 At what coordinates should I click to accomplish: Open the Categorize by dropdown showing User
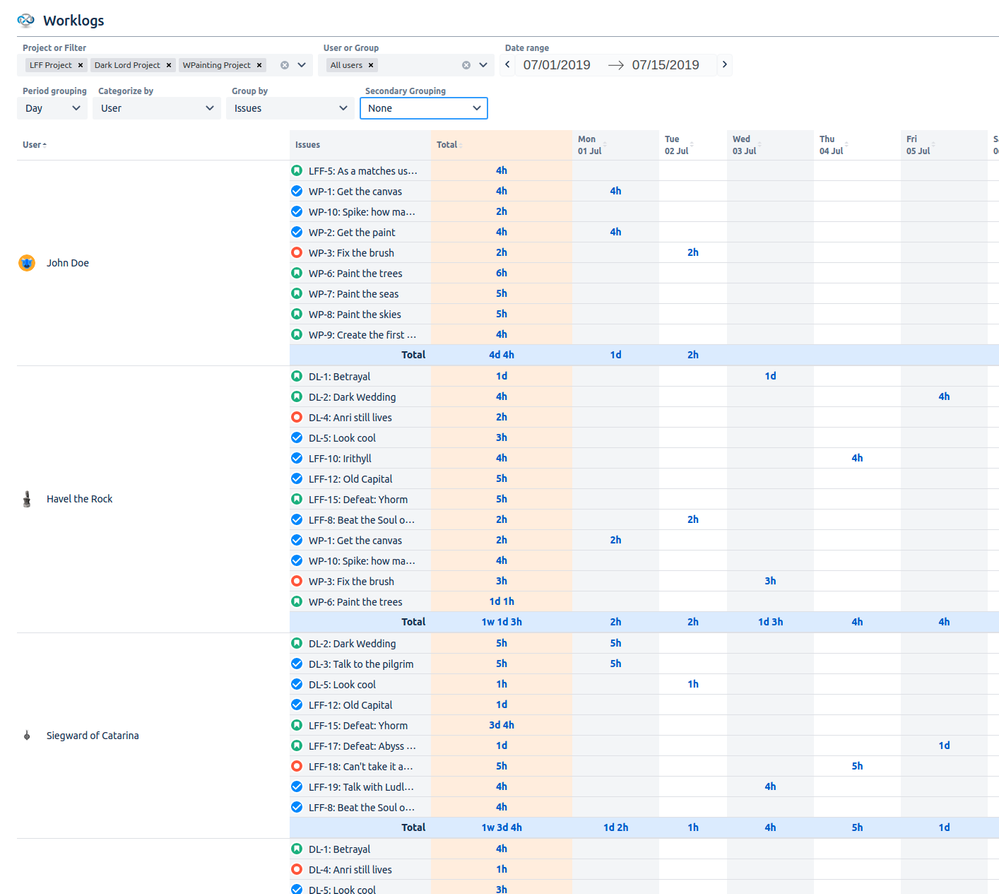(x=156, y=108)
